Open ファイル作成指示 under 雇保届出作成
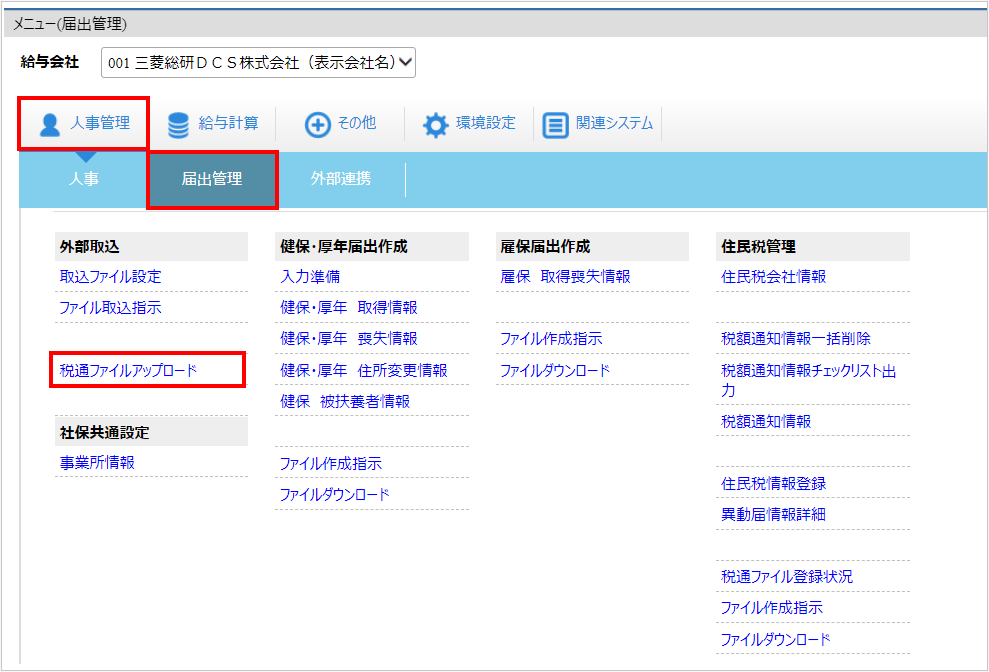Image resolution: width=989 pixels, height=672 pixels. [551, 338]
